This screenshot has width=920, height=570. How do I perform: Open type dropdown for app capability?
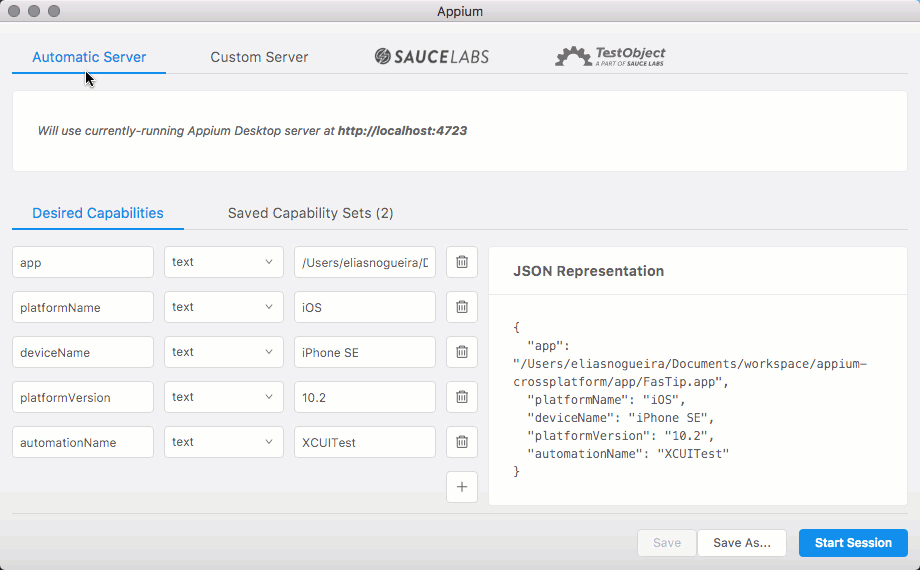(224, 262)
